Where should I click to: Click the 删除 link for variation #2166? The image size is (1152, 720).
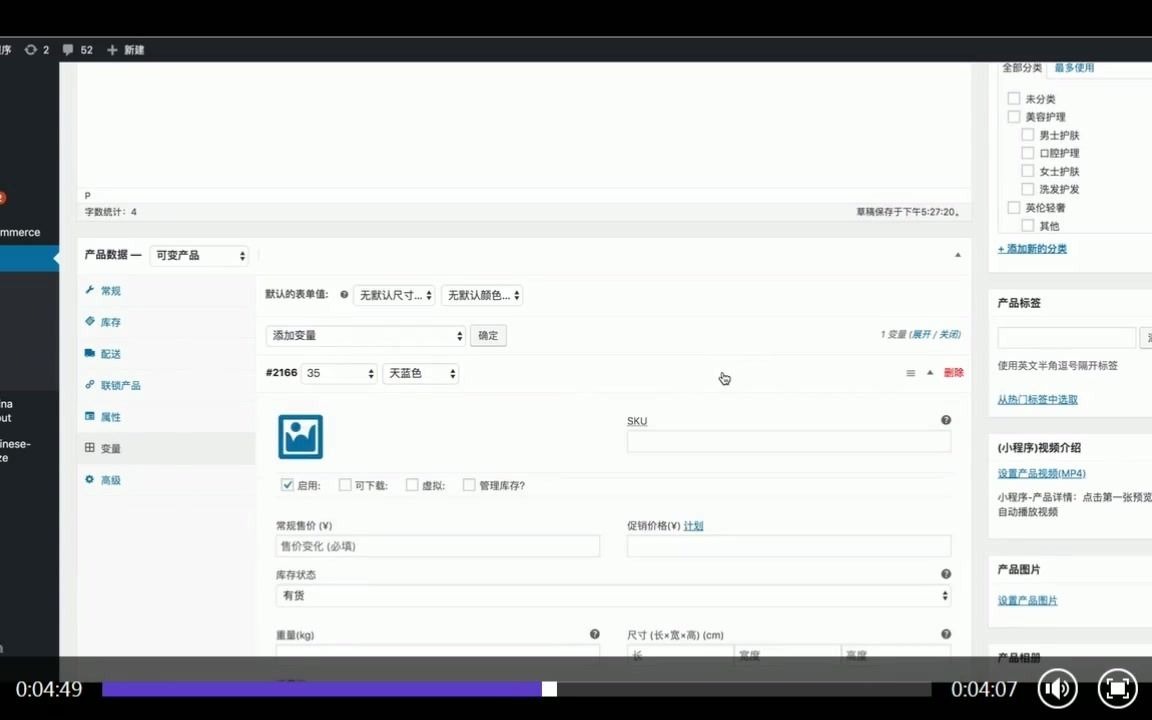[x=954, y=372]
